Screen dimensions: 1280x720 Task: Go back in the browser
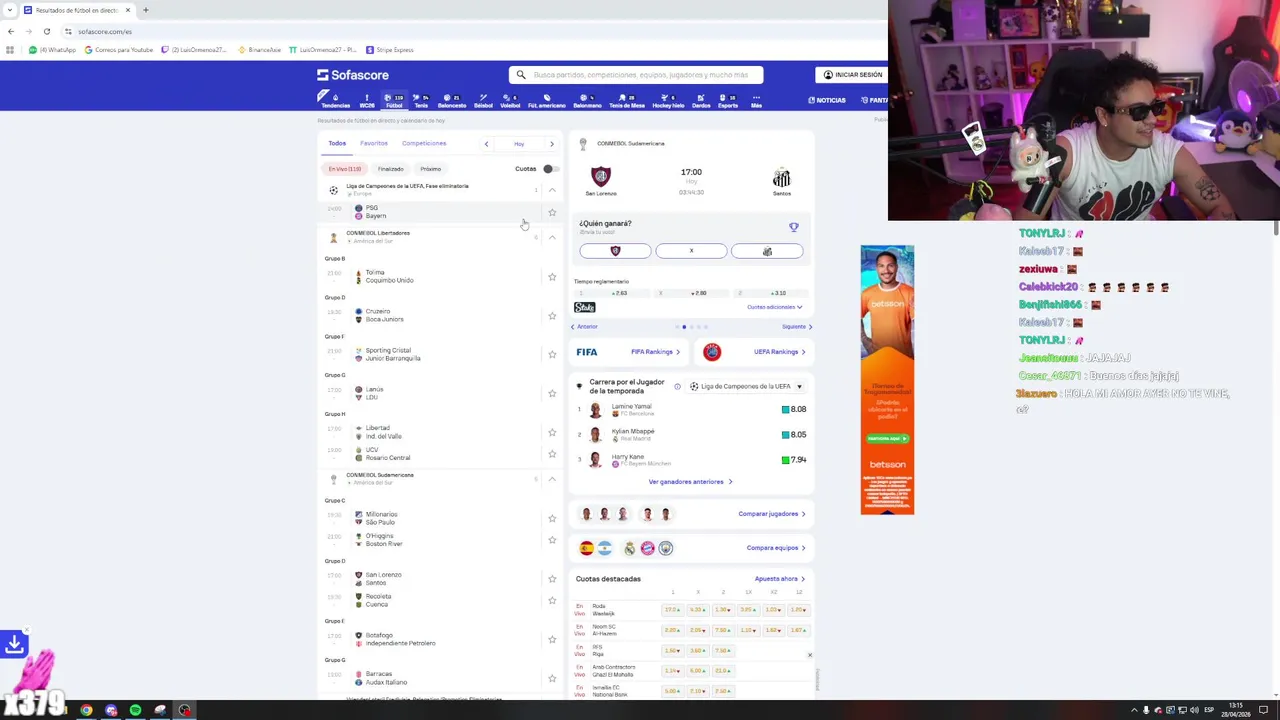coord(11,31)
